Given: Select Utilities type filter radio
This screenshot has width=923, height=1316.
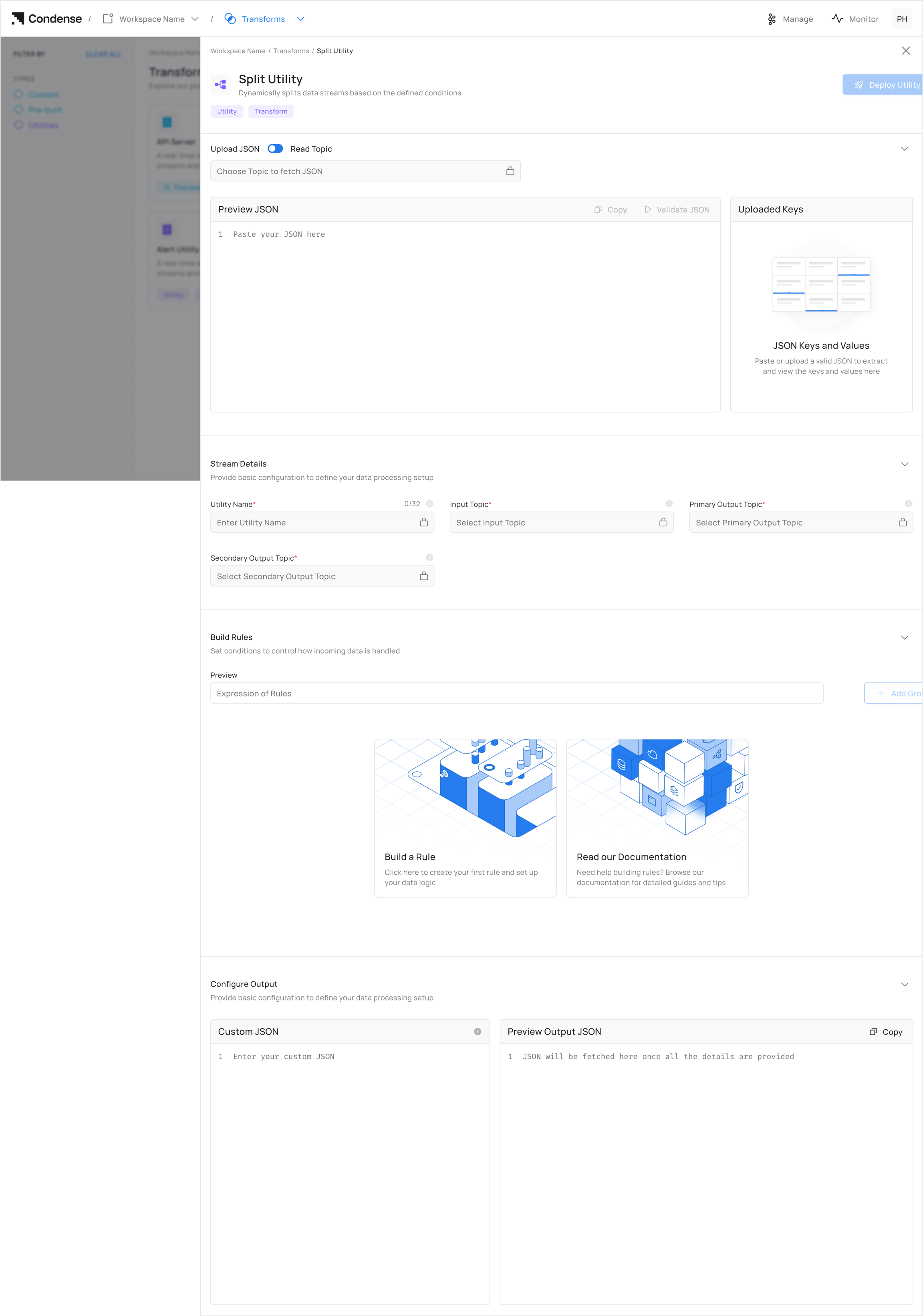Looking at the screenshot, I should (19, 125).
